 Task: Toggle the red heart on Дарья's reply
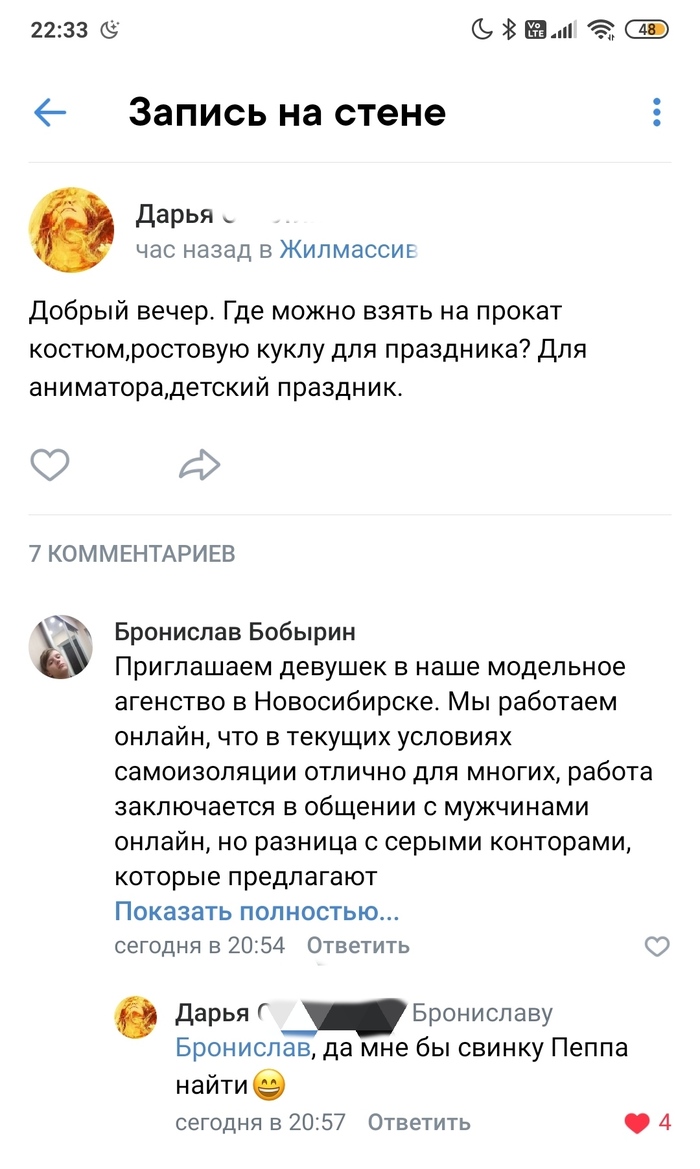click(637, 1123)
